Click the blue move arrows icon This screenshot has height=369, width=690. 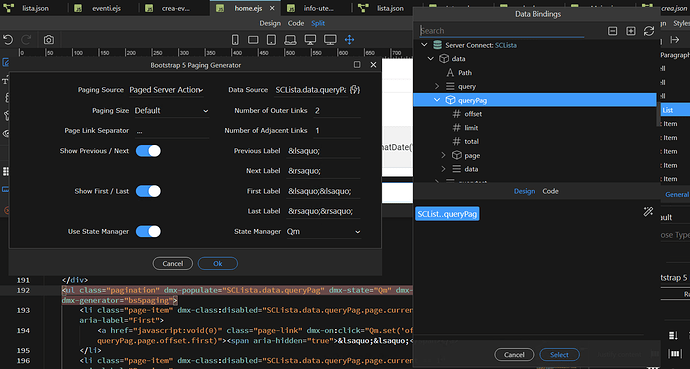click(349, 40)
